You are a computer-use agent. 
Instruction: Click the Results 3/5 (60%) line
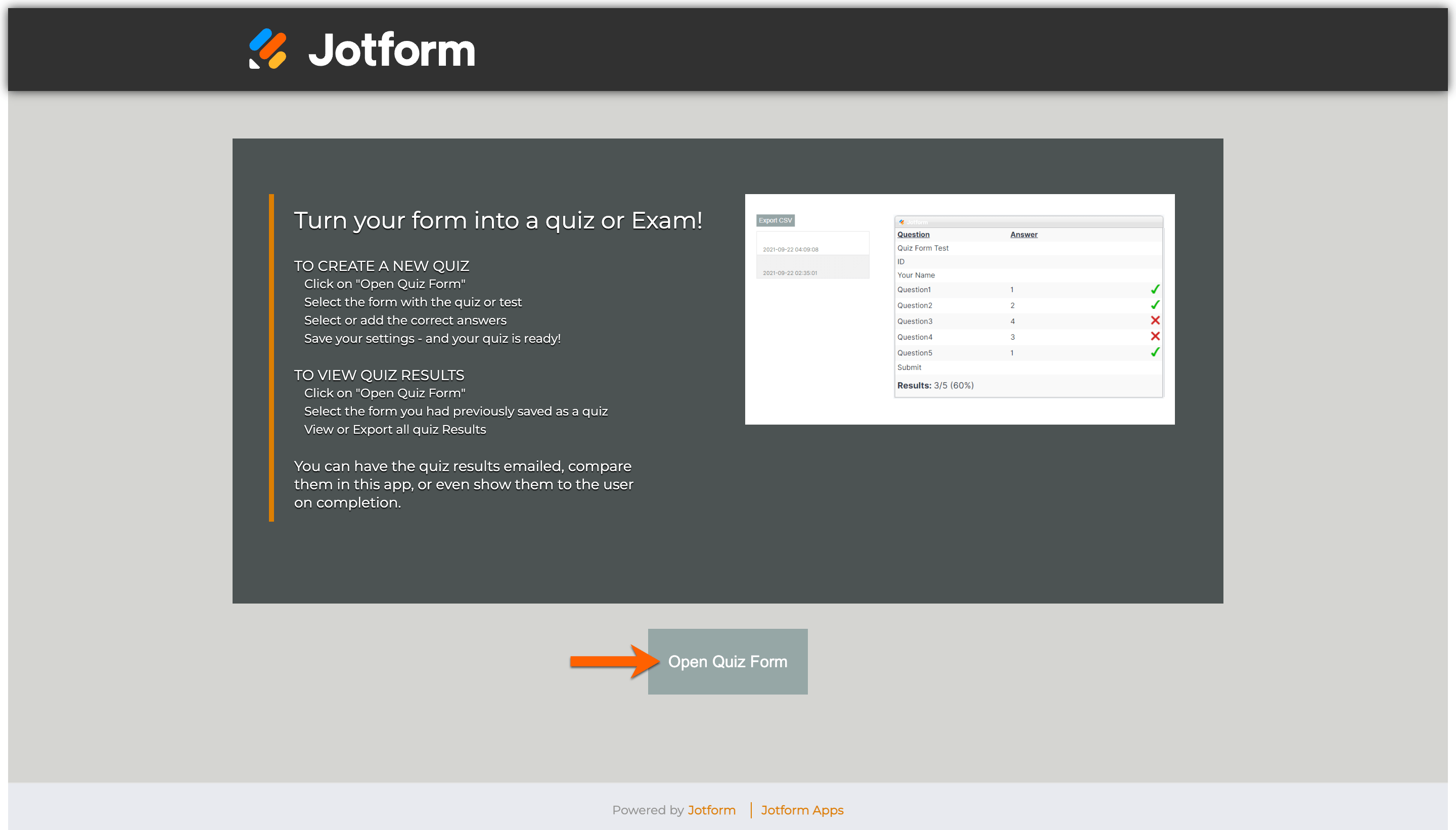[935, 385]
